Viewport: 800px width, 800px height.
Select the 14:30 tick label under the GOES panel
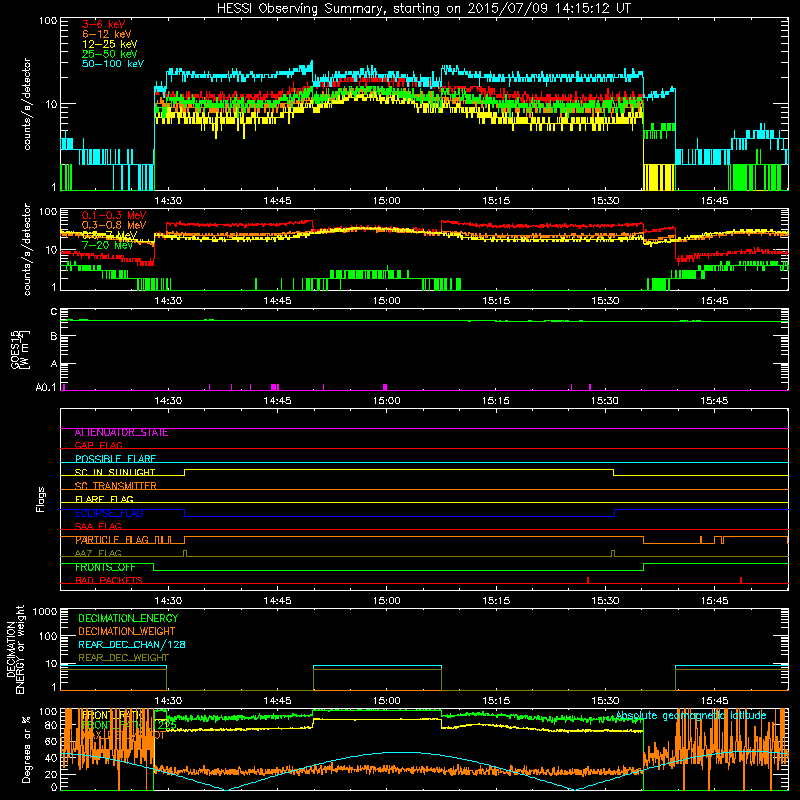point(168,401)
